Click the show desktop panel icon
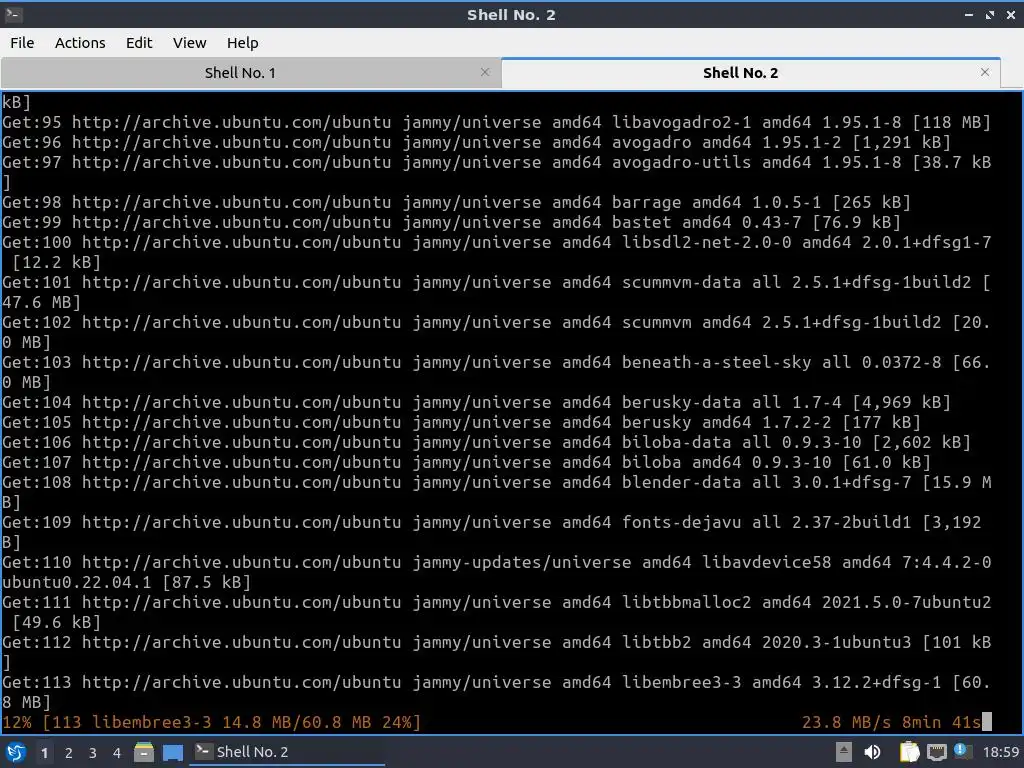1024x768 pixels. (x=172, y=752)
